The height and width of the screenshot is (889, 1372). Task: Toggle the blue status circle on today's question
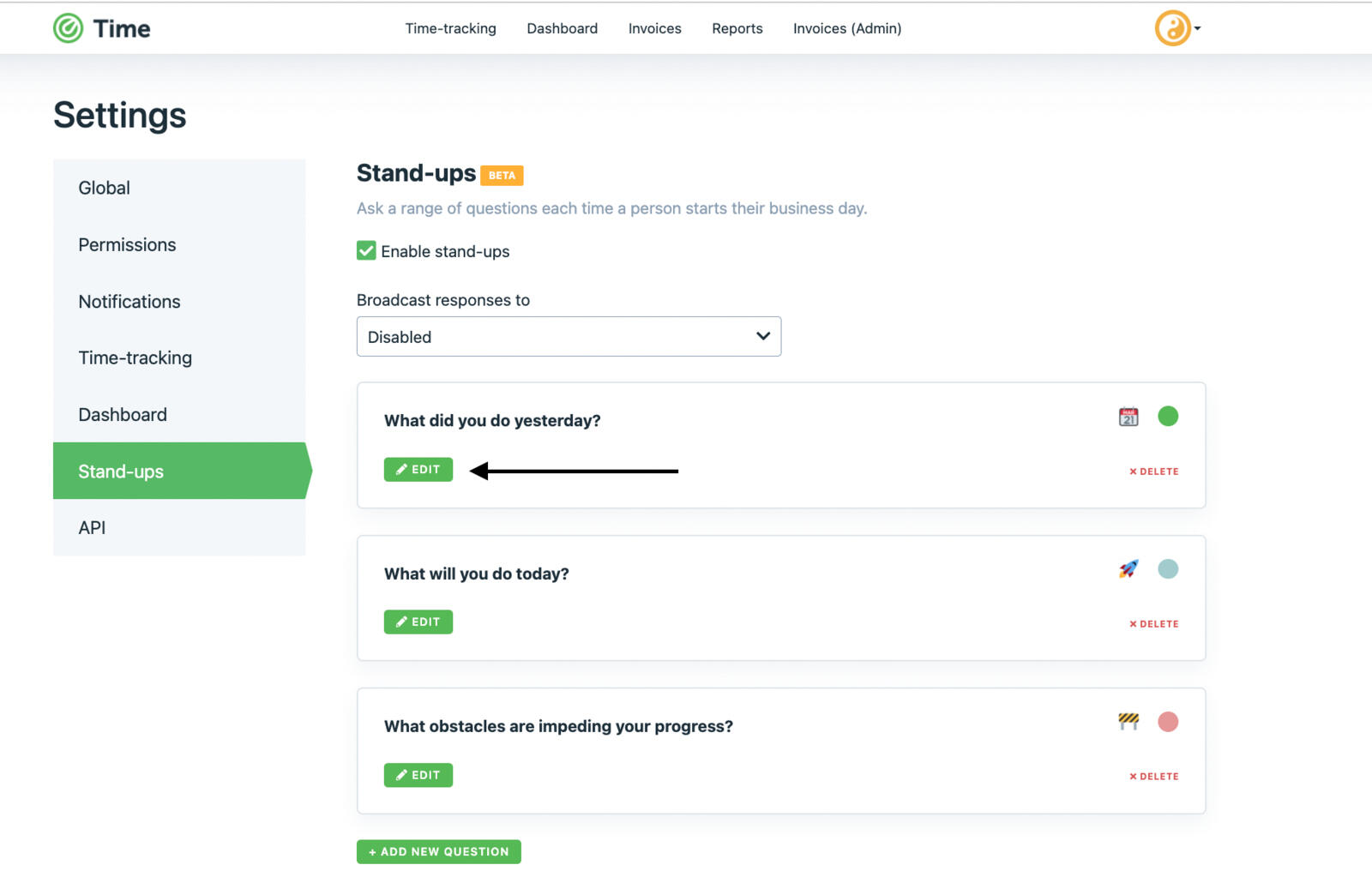(1169, 568)
